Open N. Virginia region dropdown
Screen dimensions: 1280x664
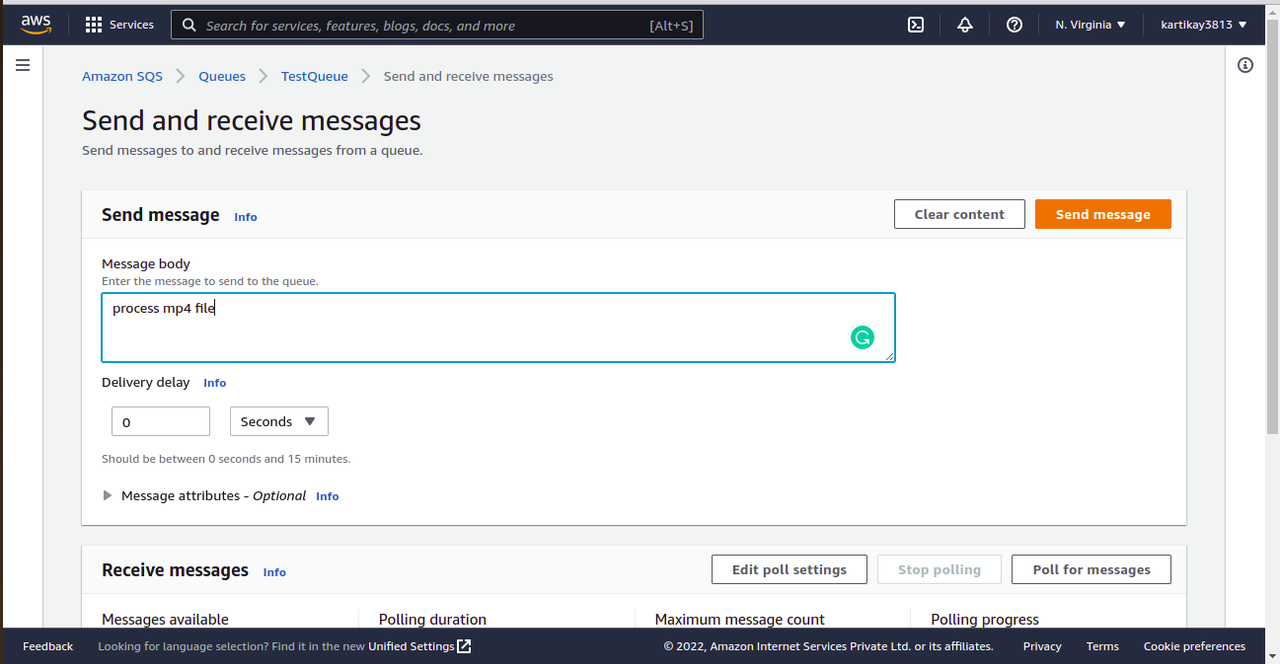coord(1090,25)
